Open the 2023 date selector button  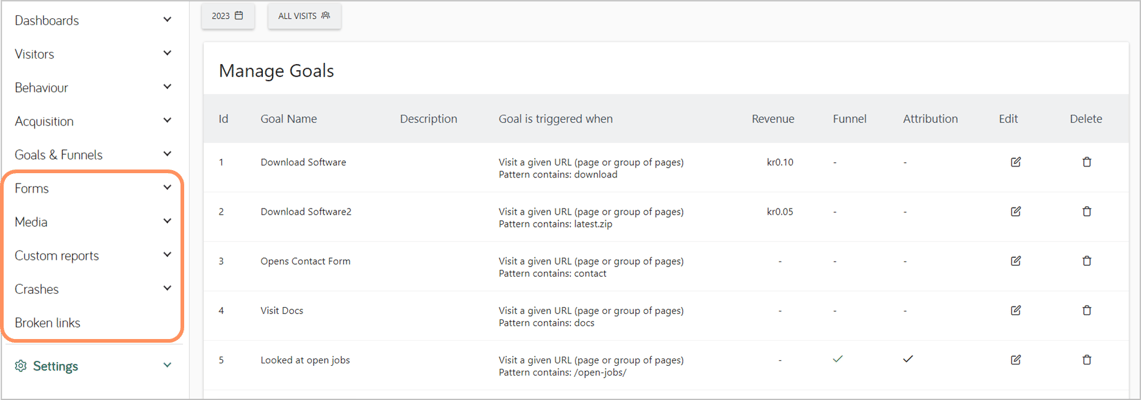click(x=228, y=16)
